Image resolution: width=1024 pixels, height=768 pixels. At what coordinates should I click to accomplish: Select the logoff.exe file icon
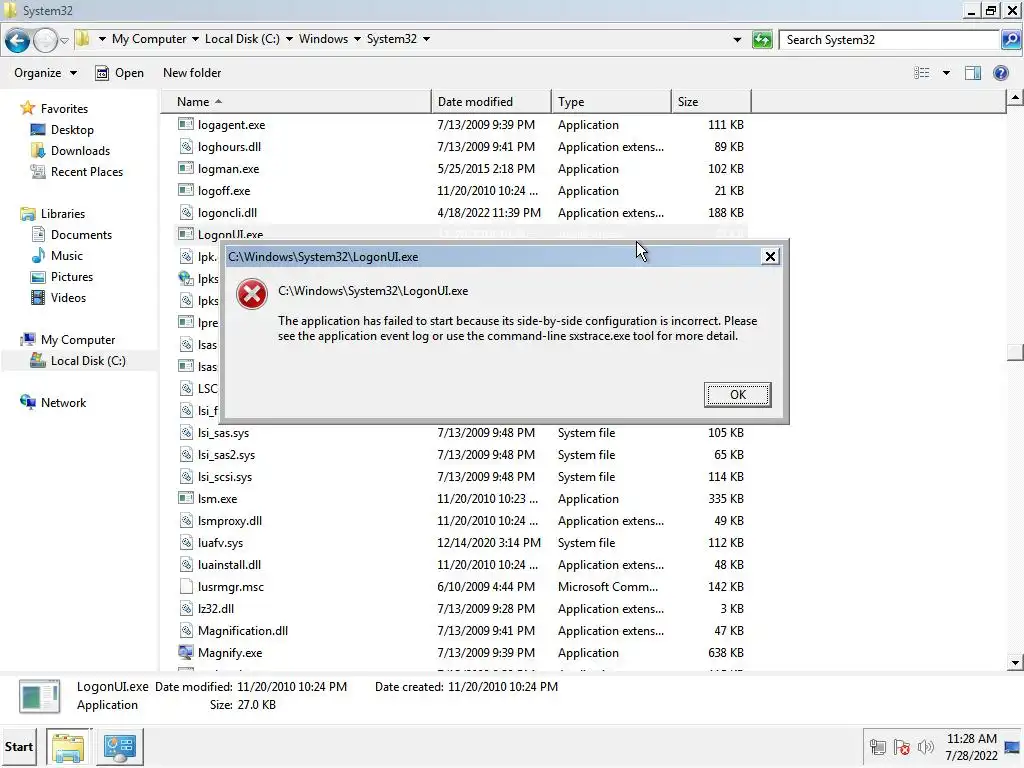(185, 190)
